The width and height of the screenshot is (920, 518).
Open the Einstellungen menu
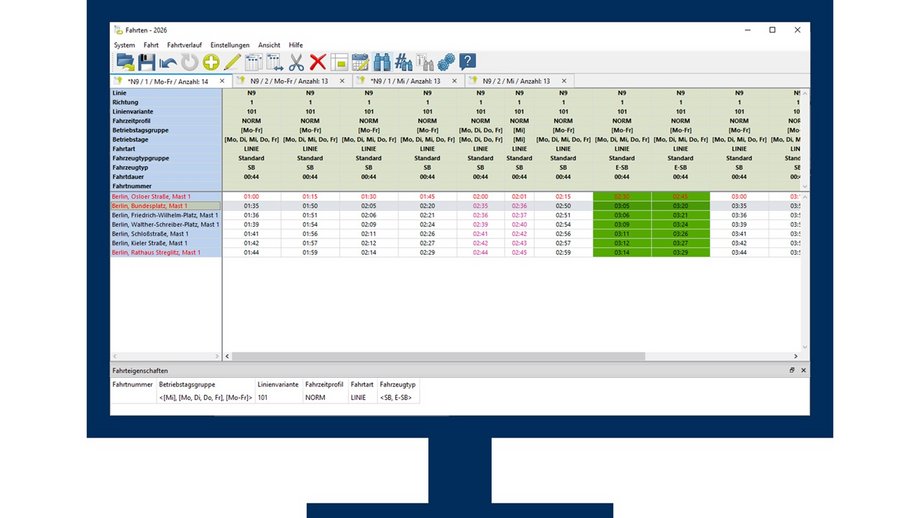click(229, 45)
